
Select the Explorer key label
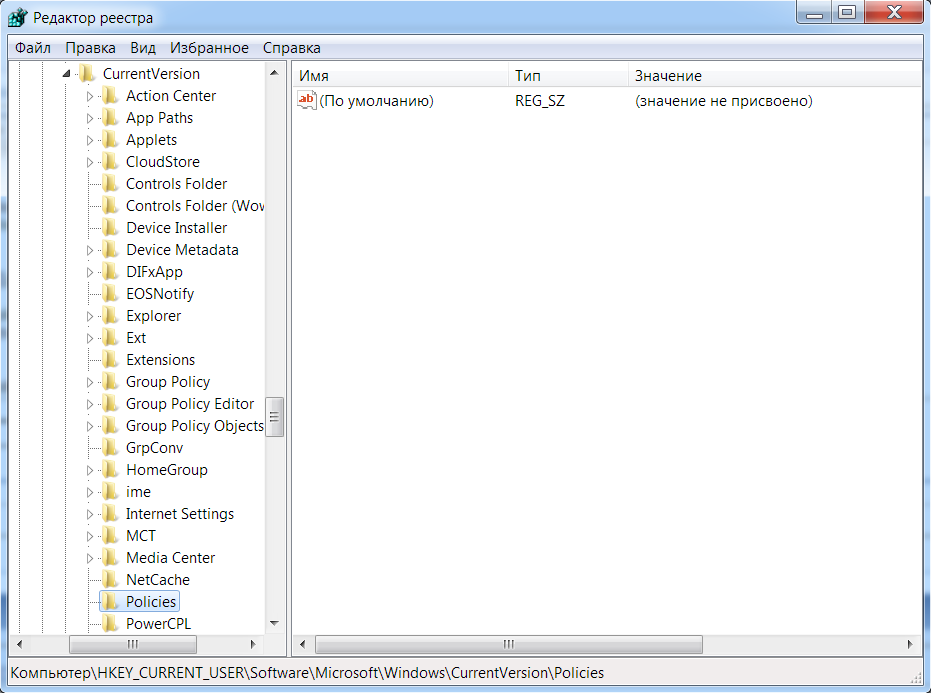pyautogui.click(x=153, y=316)
